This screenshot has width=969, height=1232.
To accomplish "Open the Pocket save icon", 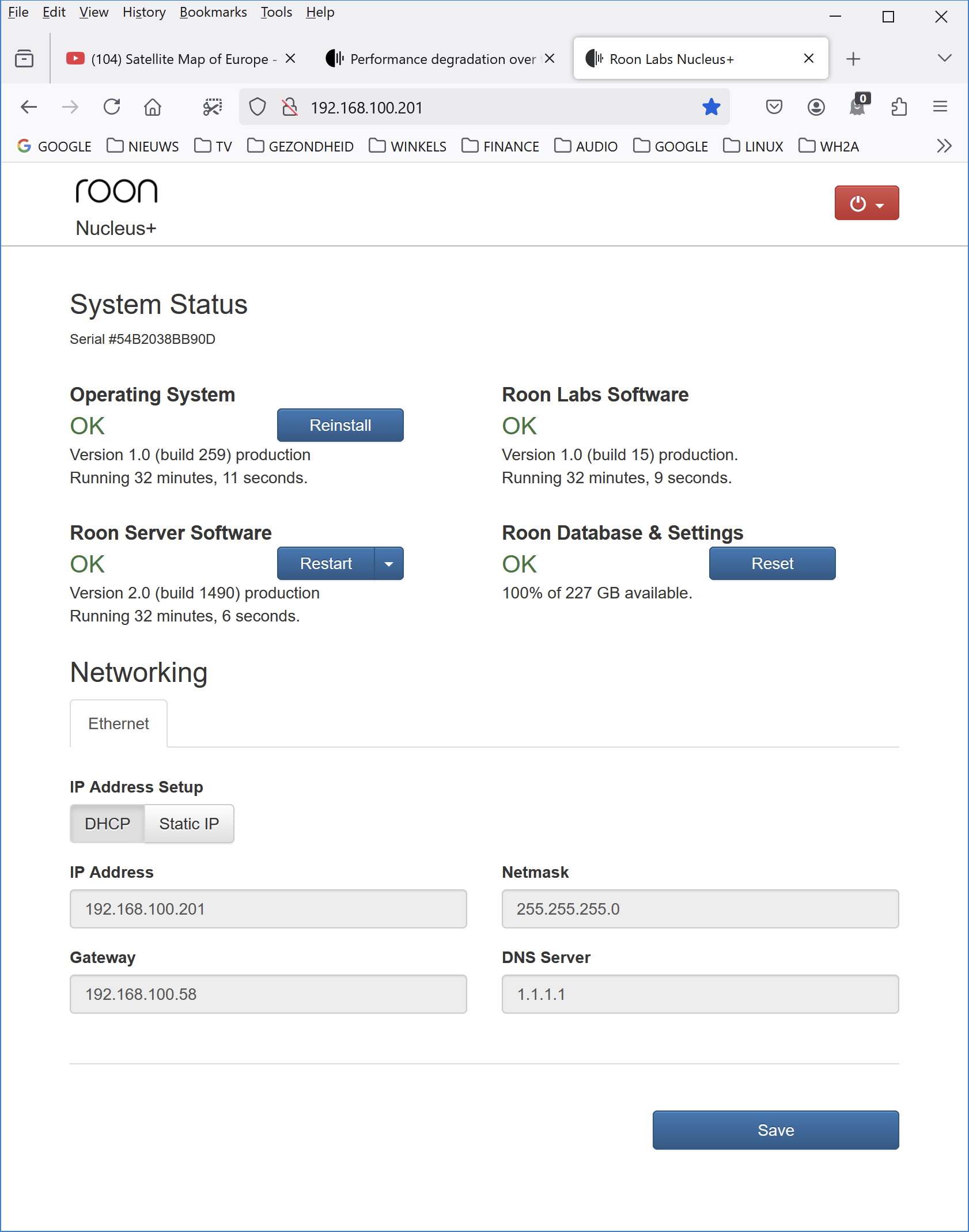I will (774, 107).
